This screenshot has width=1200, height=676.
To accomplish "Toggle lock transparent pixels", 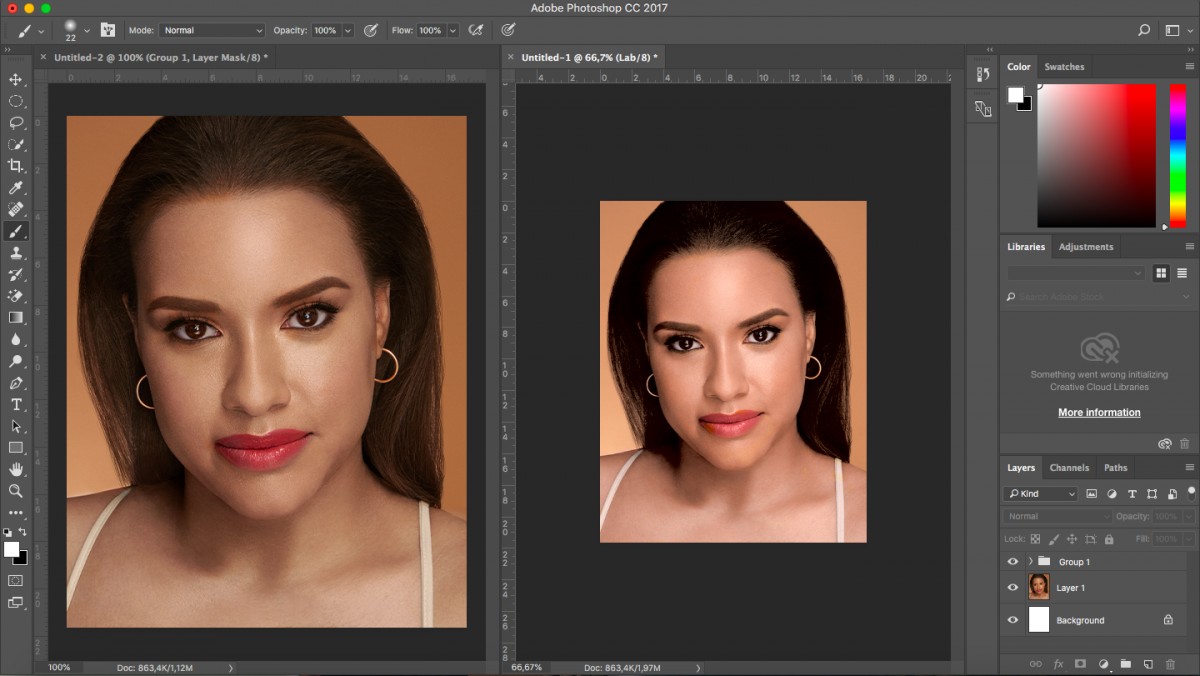I will point(1035,539).
